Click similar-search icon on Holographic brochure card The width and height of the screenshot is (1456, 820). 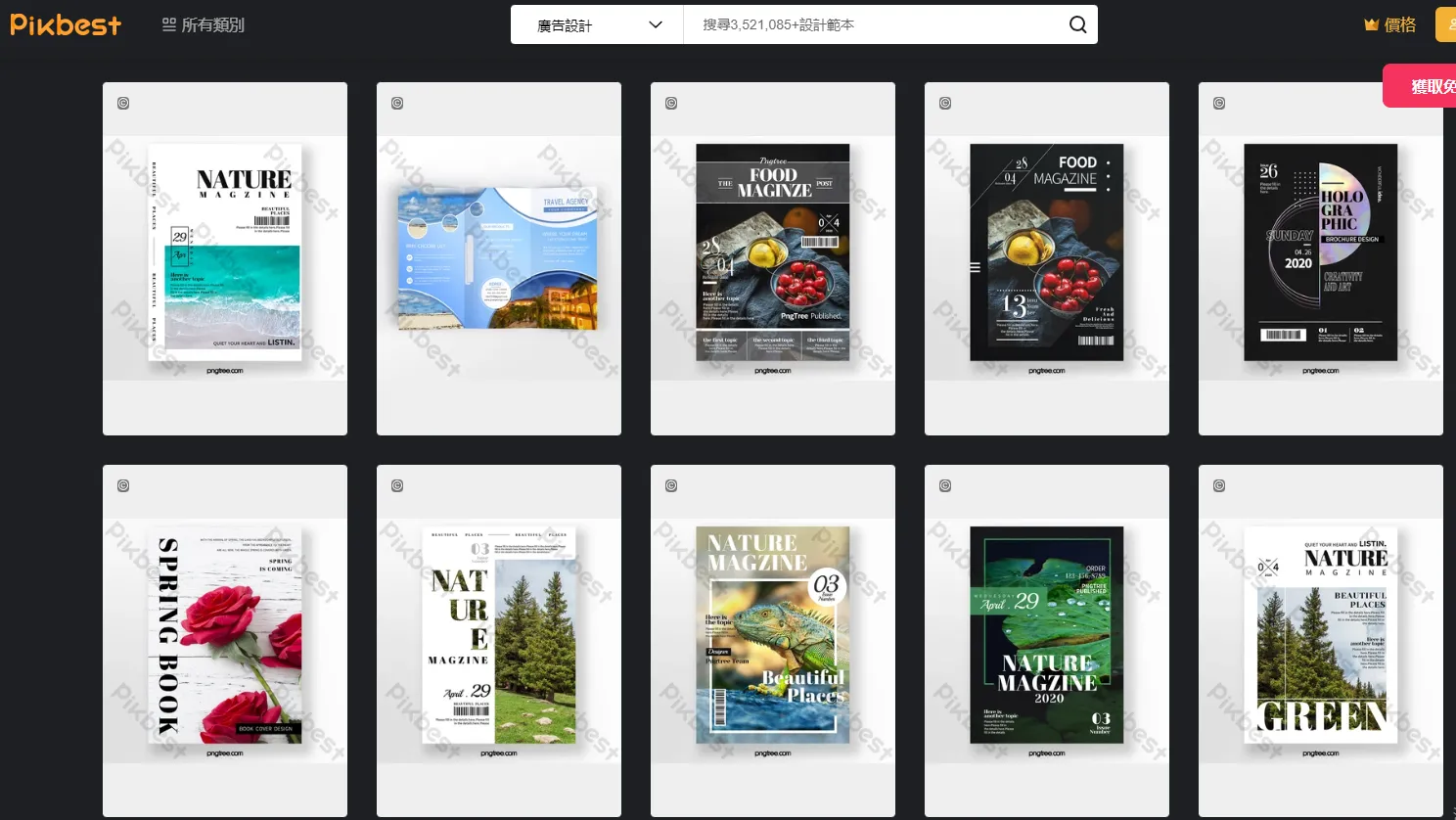(1219, 103)
